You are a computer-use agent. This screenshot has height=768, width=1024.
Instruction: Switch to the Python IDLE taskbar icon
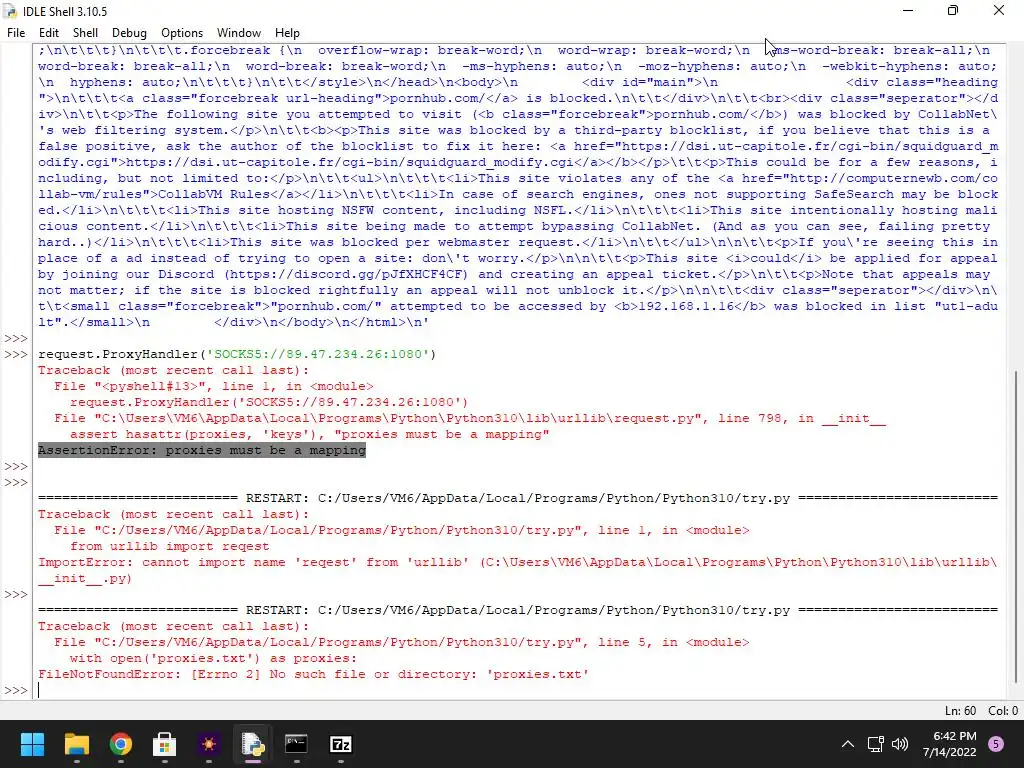[253, 744]
